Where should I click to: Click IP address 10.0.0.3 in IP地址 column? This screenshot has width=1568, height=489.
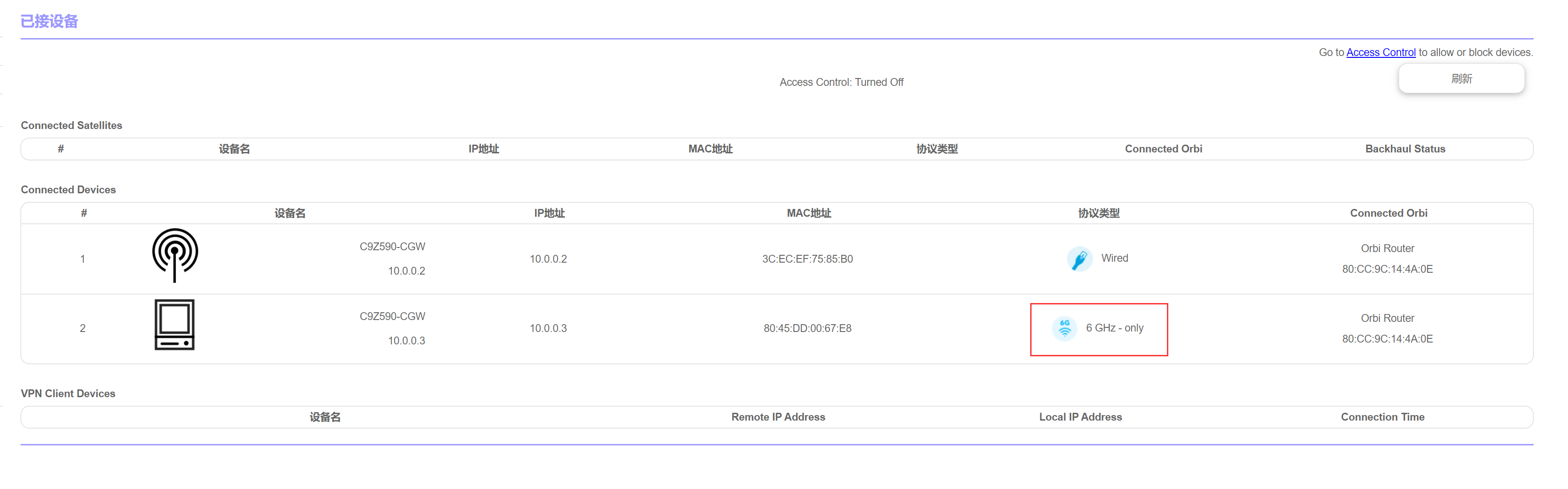point(548,328)
